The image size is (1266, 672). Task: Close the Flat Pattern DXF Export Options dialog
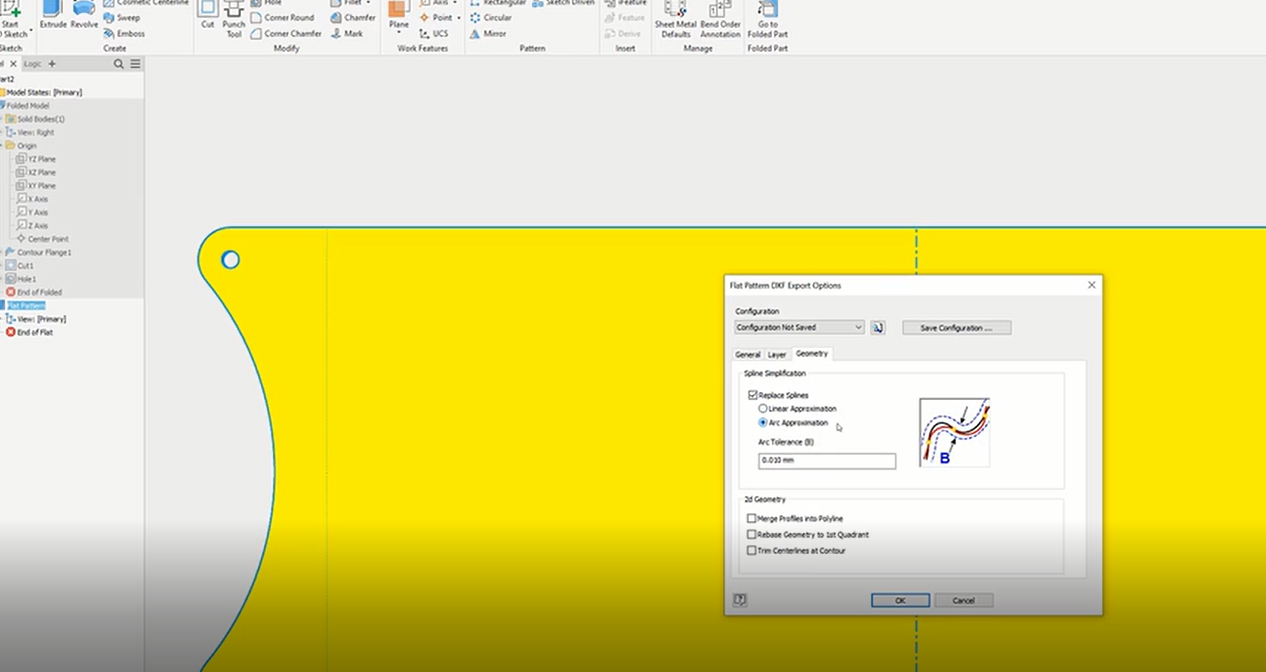click(1091, 285)
